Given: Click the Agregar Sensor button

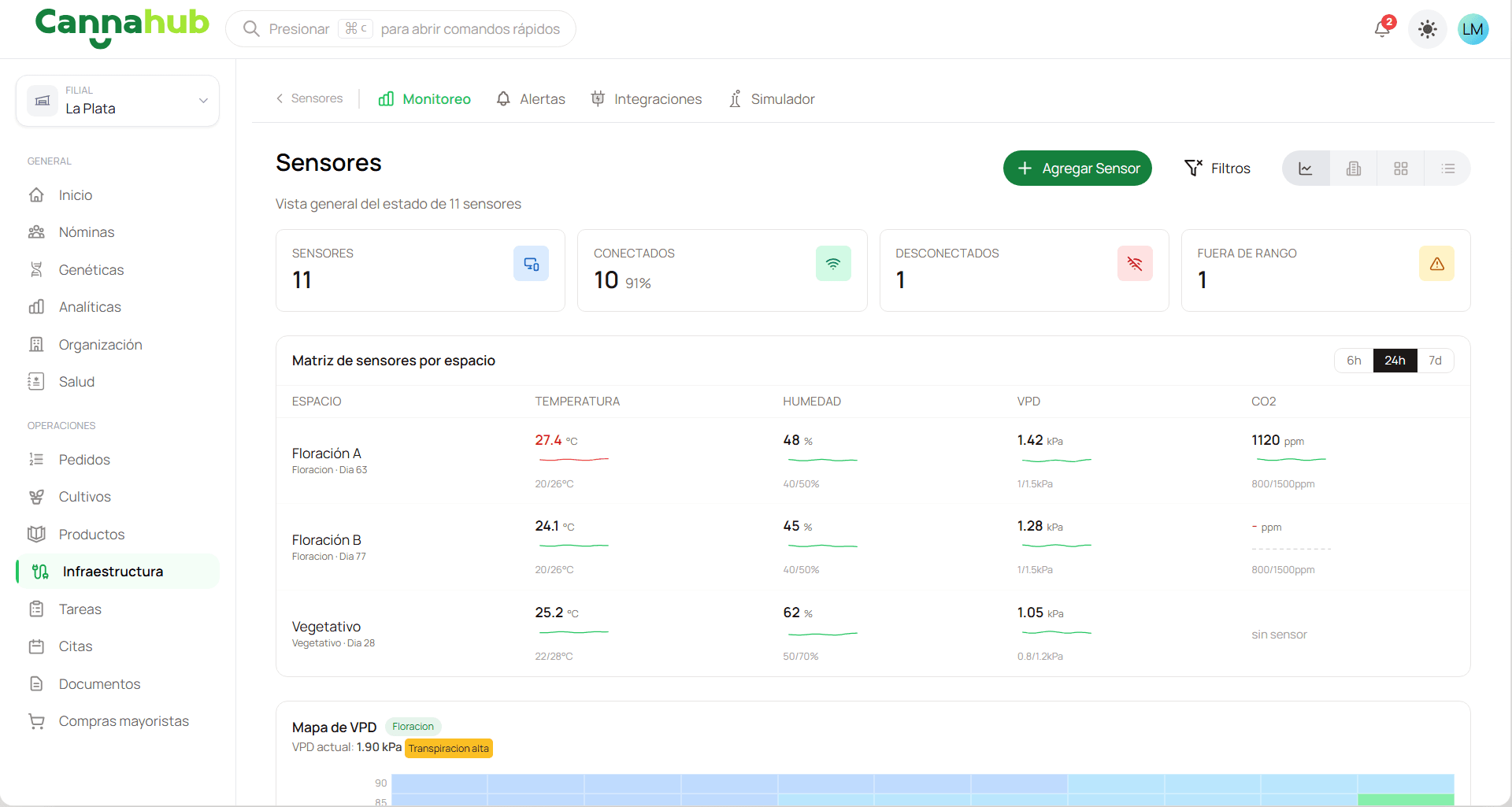Looking at the screenshot, I should click(1077, 168).
